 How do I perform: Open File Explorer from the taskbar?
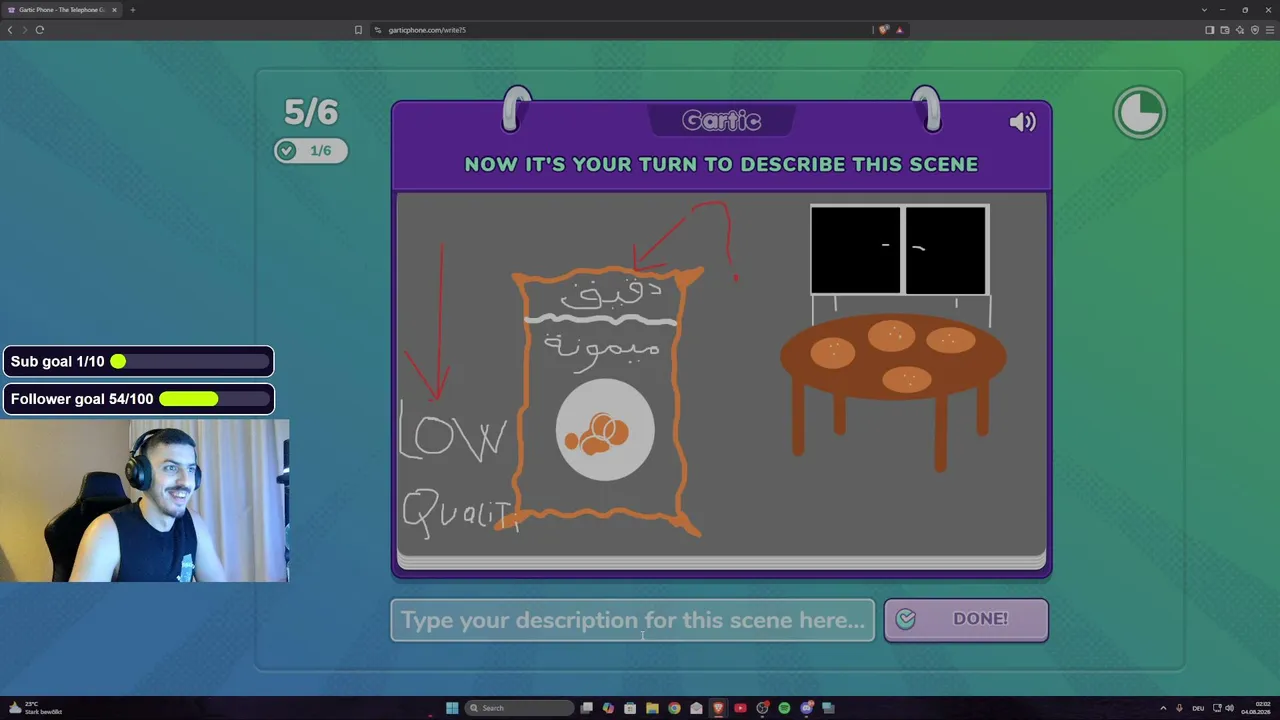coord(652,708)
